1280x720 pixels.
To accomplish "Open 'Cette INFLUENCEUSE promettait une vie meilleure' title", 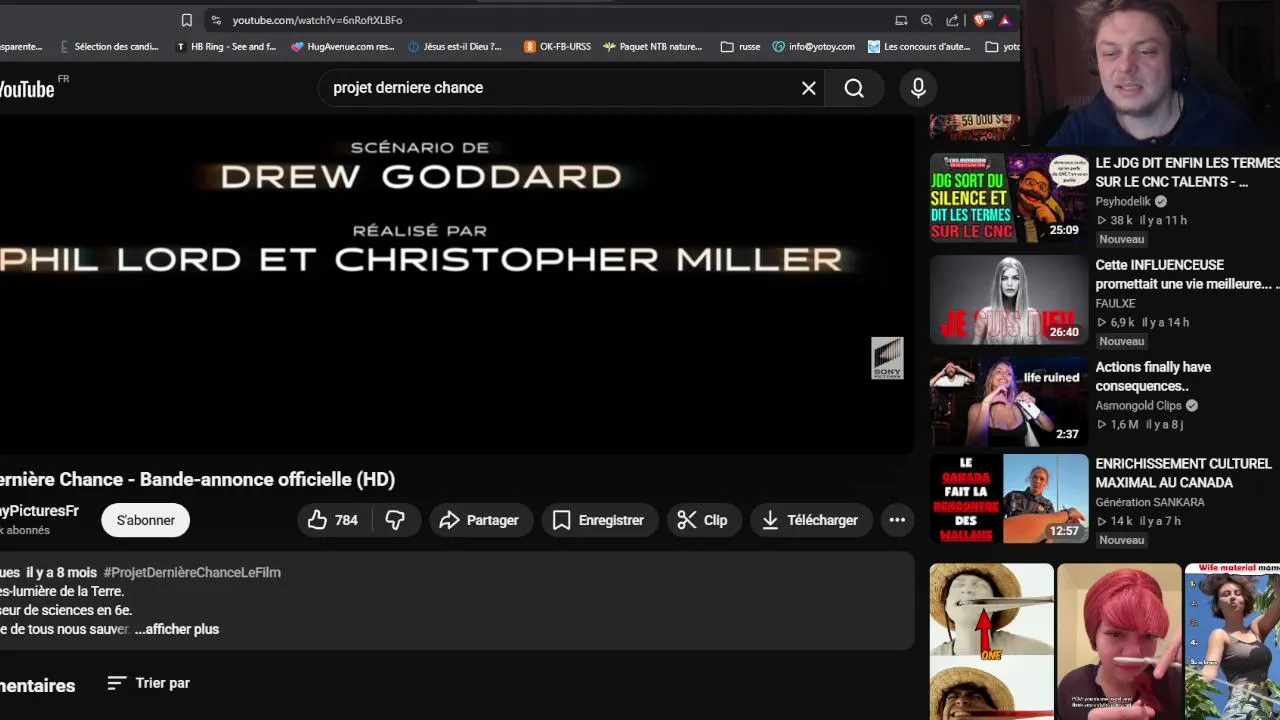I will [x=1187, y=274].
